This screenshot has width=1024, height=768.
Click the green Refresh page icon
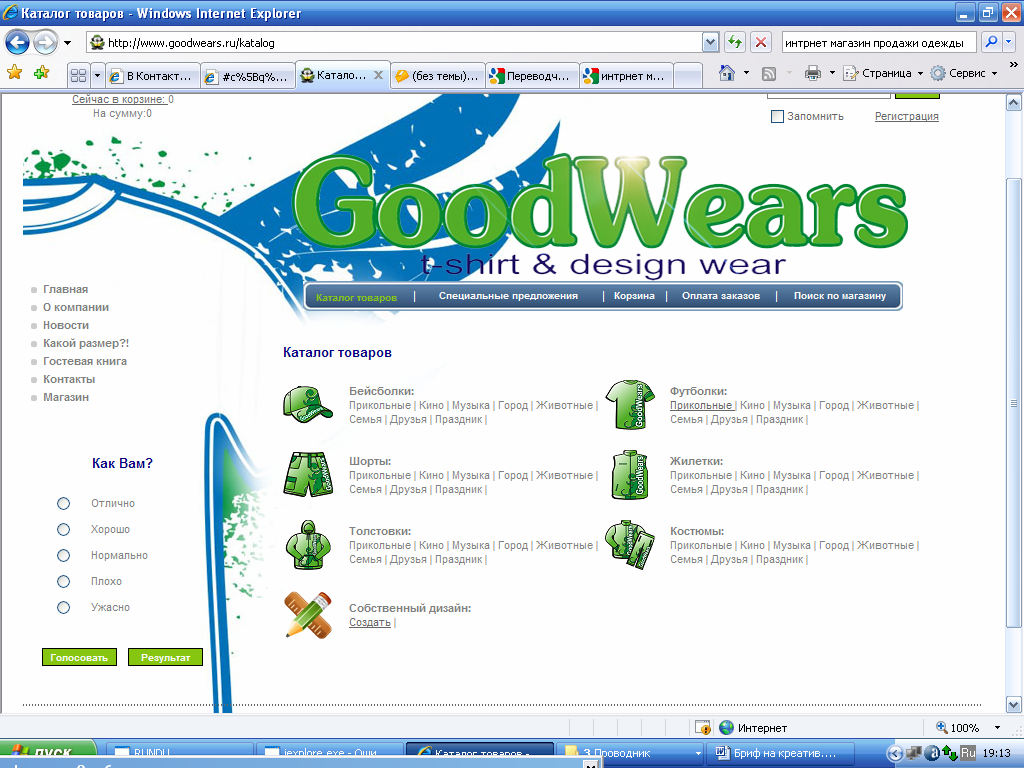[735, 42]
